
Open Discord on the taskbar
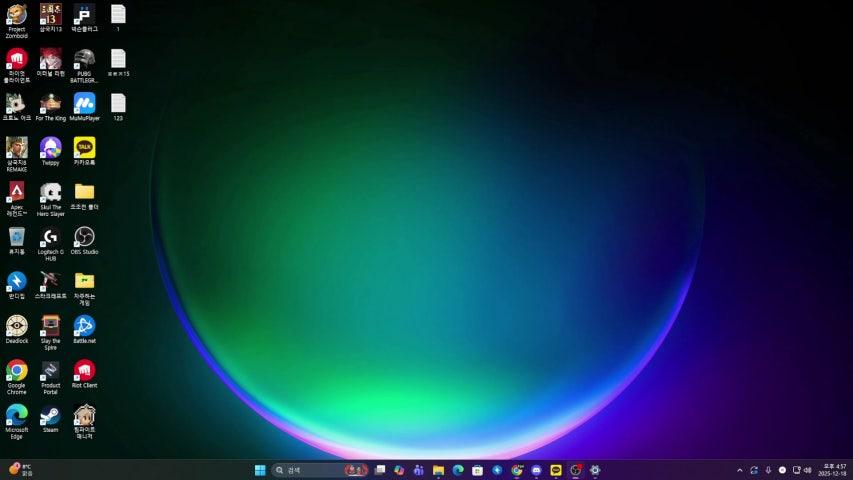(x=536, y=470)
